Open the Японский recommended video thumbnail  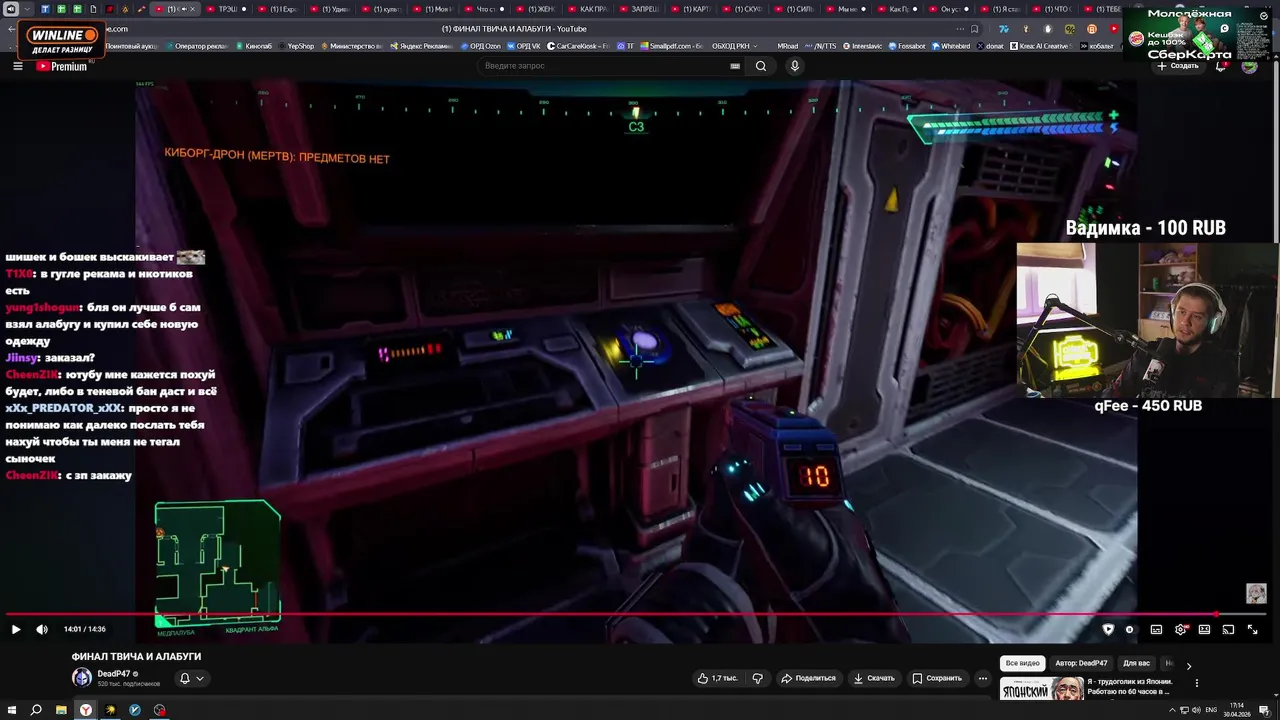pos(1041,689)
